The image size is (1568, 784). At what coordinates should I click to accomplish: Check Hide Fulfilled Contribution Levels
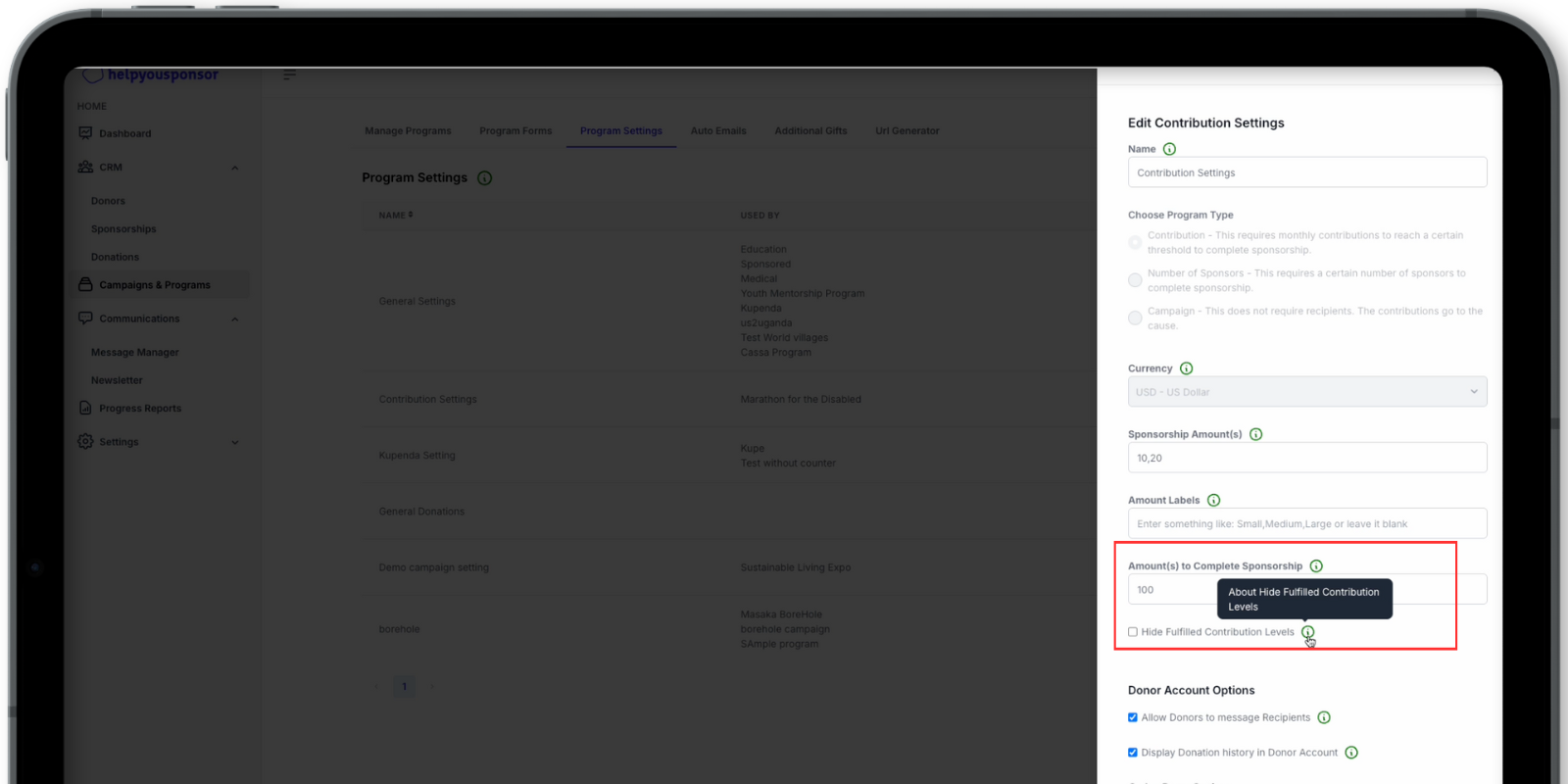click(1133, 632)
